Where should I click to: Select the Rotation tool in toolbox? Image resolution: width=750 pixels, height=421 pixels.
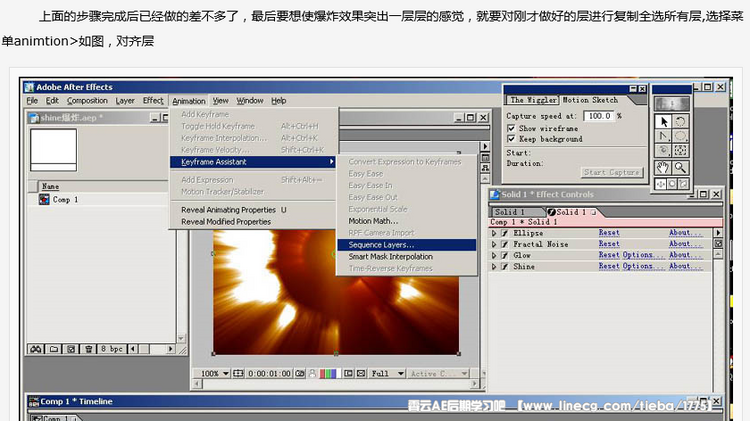(680, 122)
